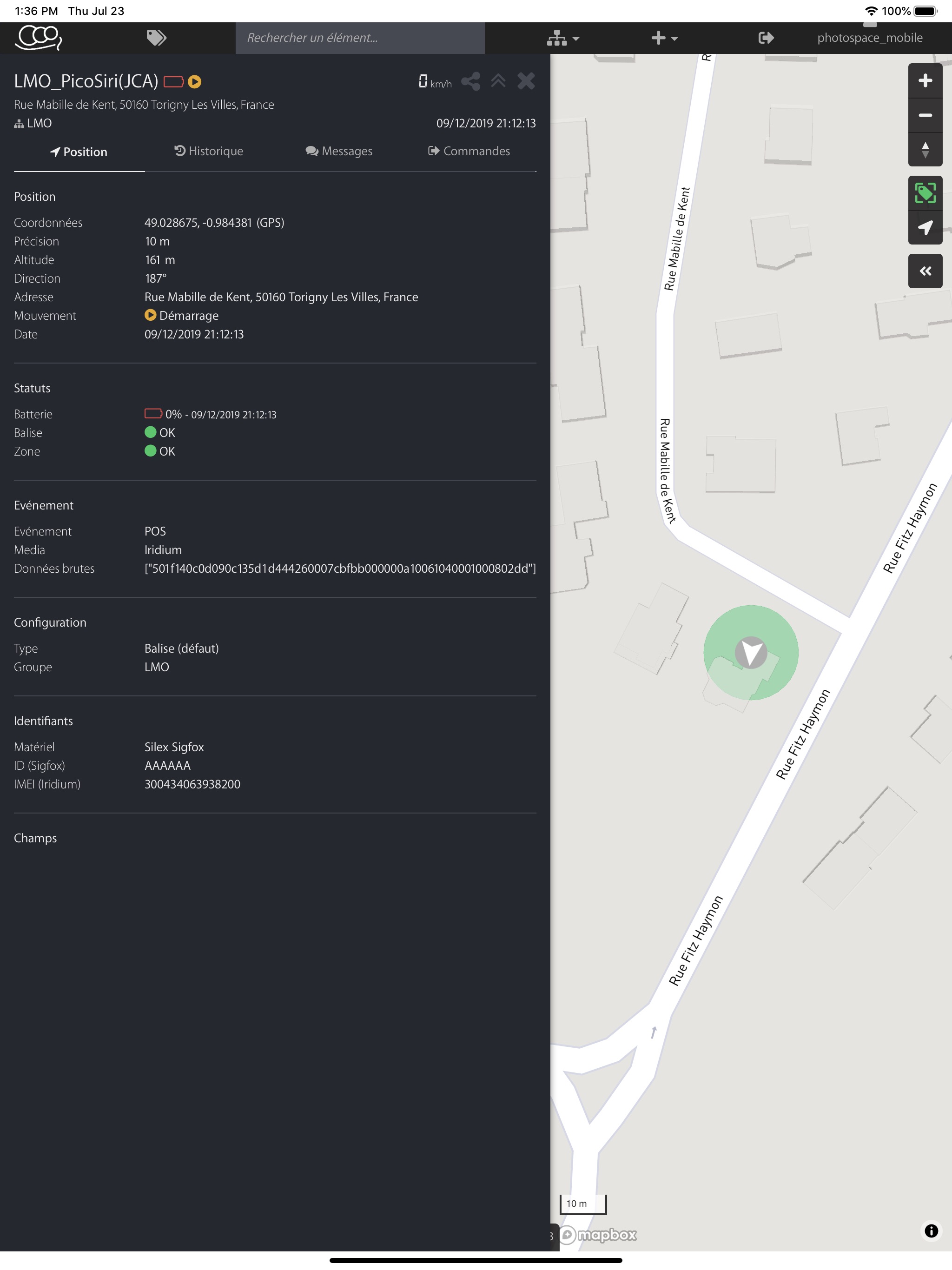This screenshot has height=1270, width=952.
Task: Click IMEI value '300434063938200'
Action: click(192, 784)
